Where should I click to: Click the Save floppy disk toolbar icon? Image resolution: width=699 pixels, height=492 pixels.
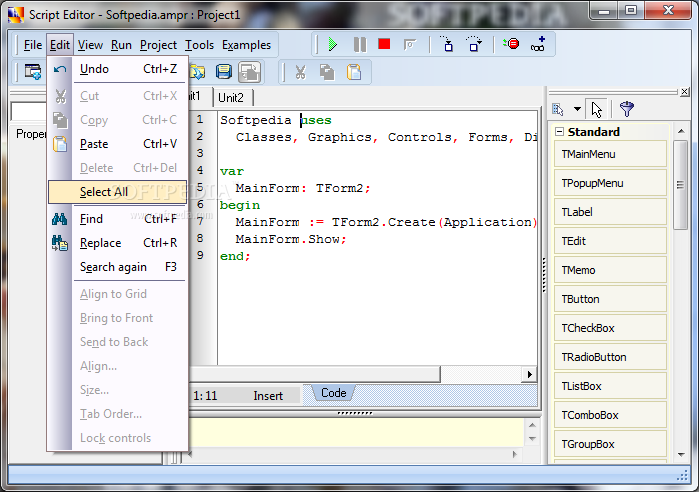click(224, 72)
